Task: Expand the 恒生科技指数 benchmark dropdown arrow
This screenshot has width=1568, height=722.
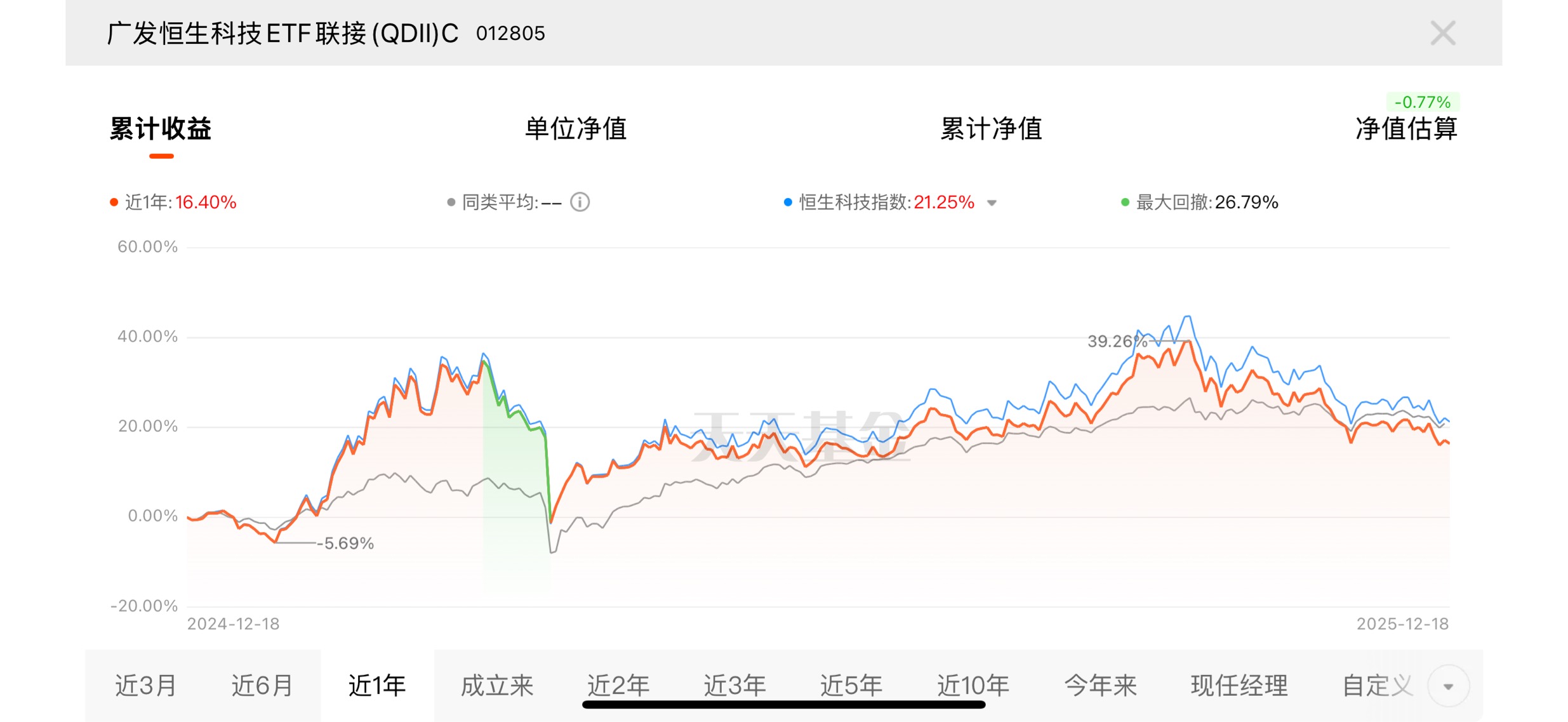Action: pyautogui.click(x=992, y=203)
